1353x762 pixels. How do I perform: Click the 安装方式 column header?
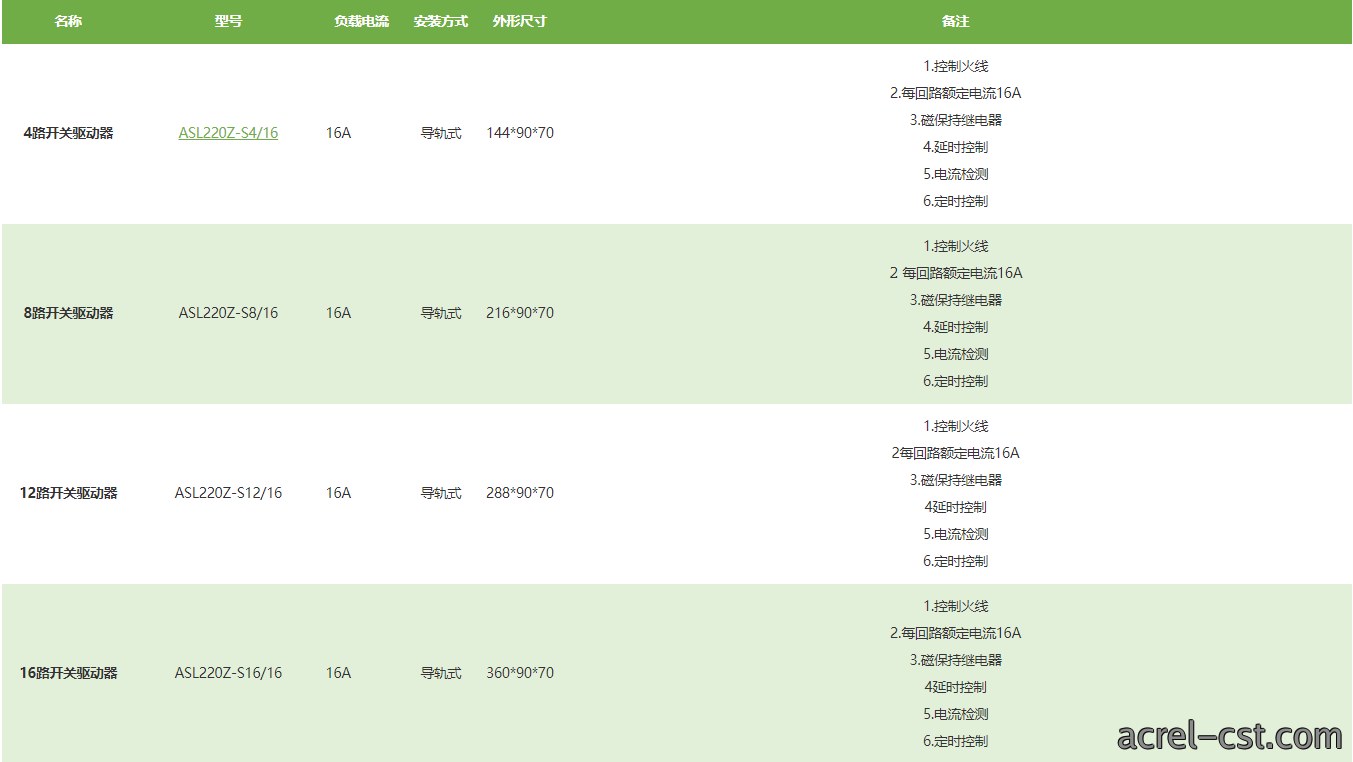441,21
